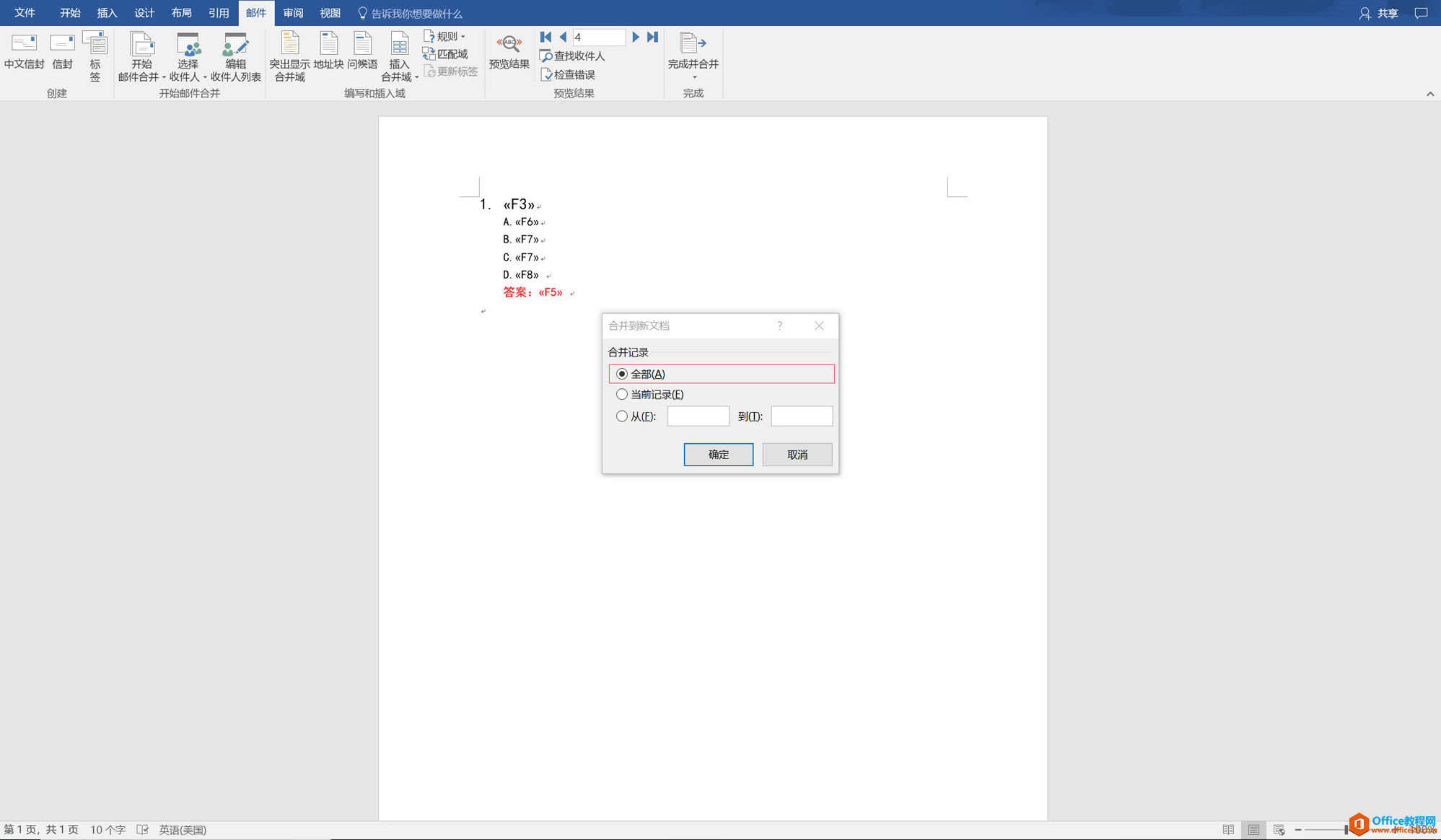Go to next record arrow
The image size is (1441, 840).
(x=636, y=37)
